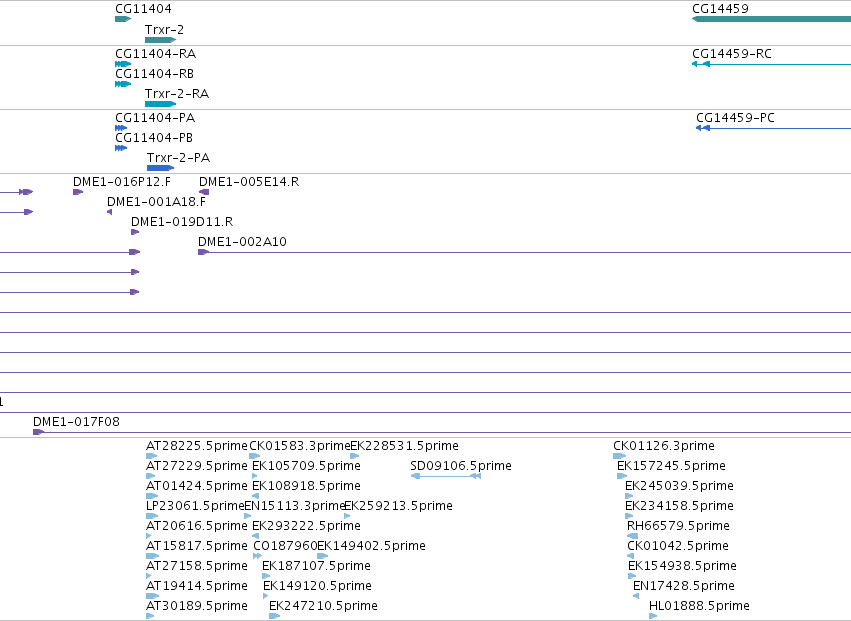Click the CG11404-PA protein label
This screenshot has height=621, width=851.
[x=155, y=118]
